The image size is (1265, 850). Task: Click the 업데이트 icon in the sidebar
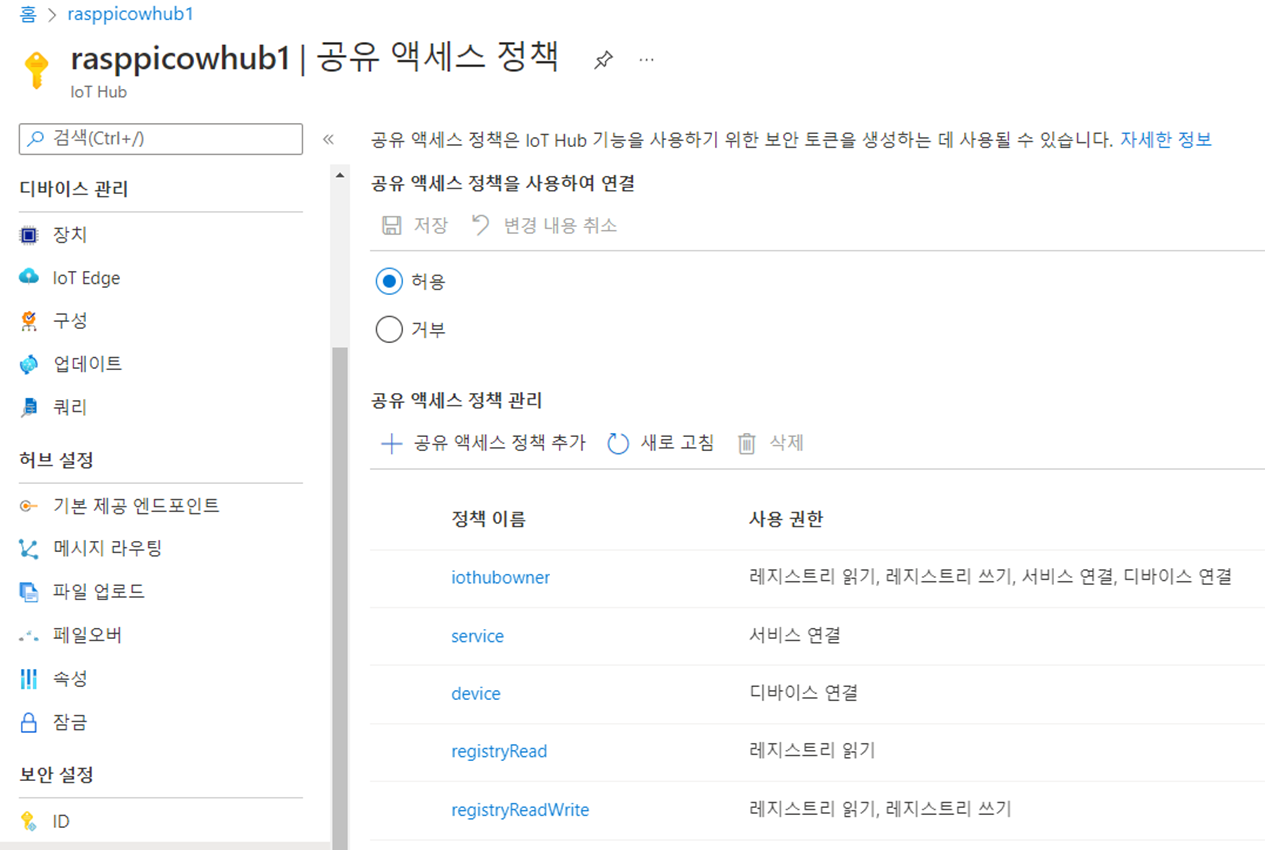point(29,364)
